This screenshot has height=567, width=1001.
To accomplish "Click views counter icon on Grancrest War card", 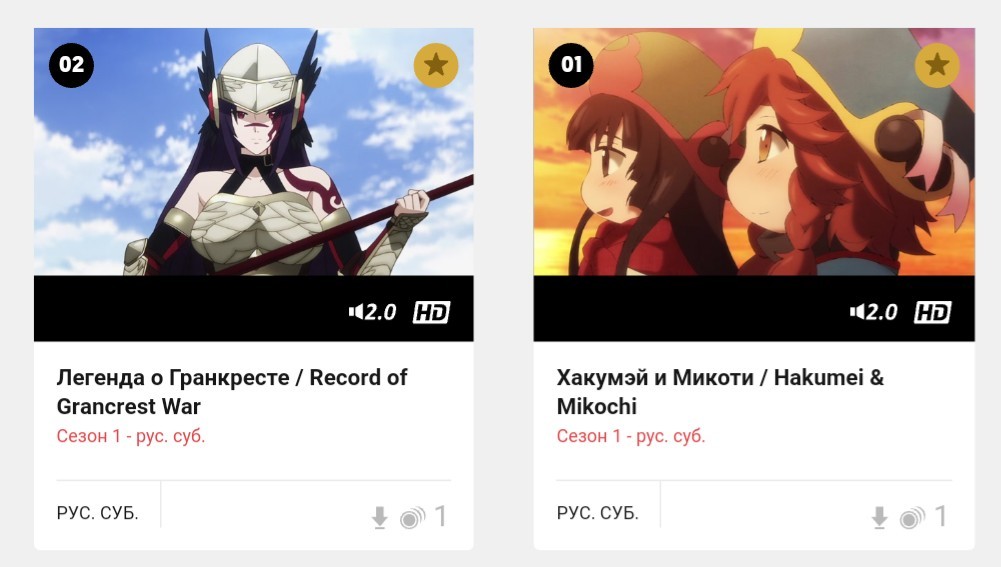I will (x=412, y=518).
